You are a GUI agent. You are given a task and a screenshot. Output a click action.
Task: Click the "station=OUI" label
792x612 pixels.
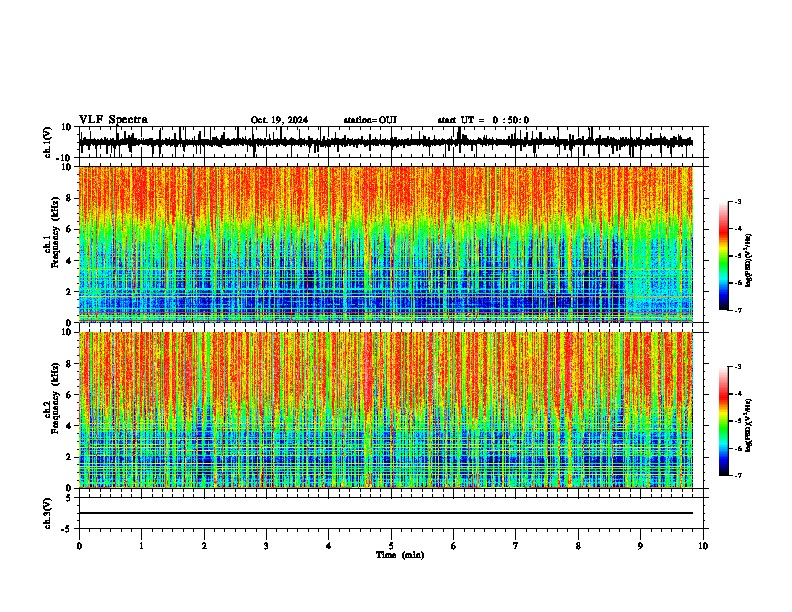point(370,120)
